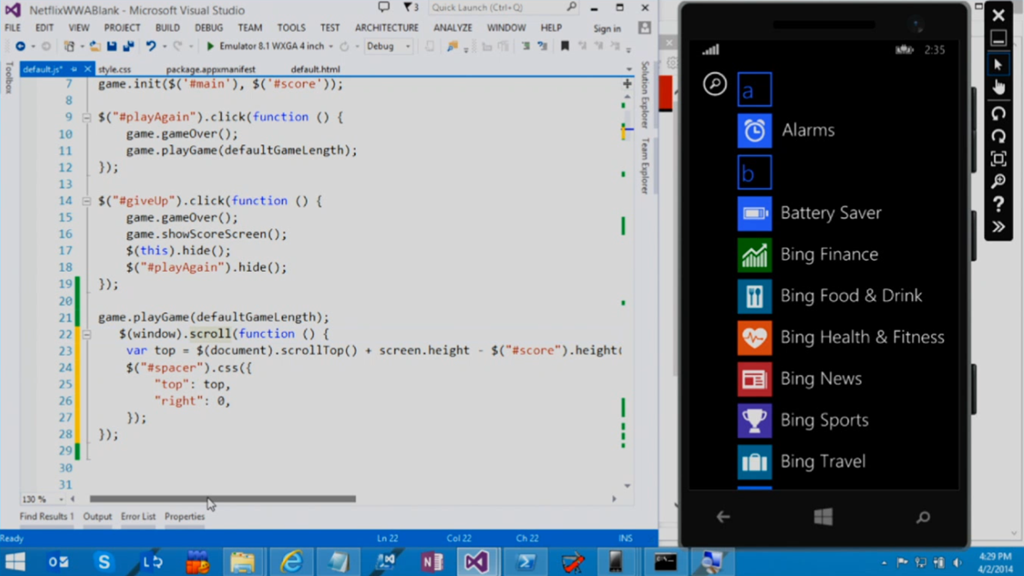
Task: Close the default.js tab
Action: [x=88, y=69]
